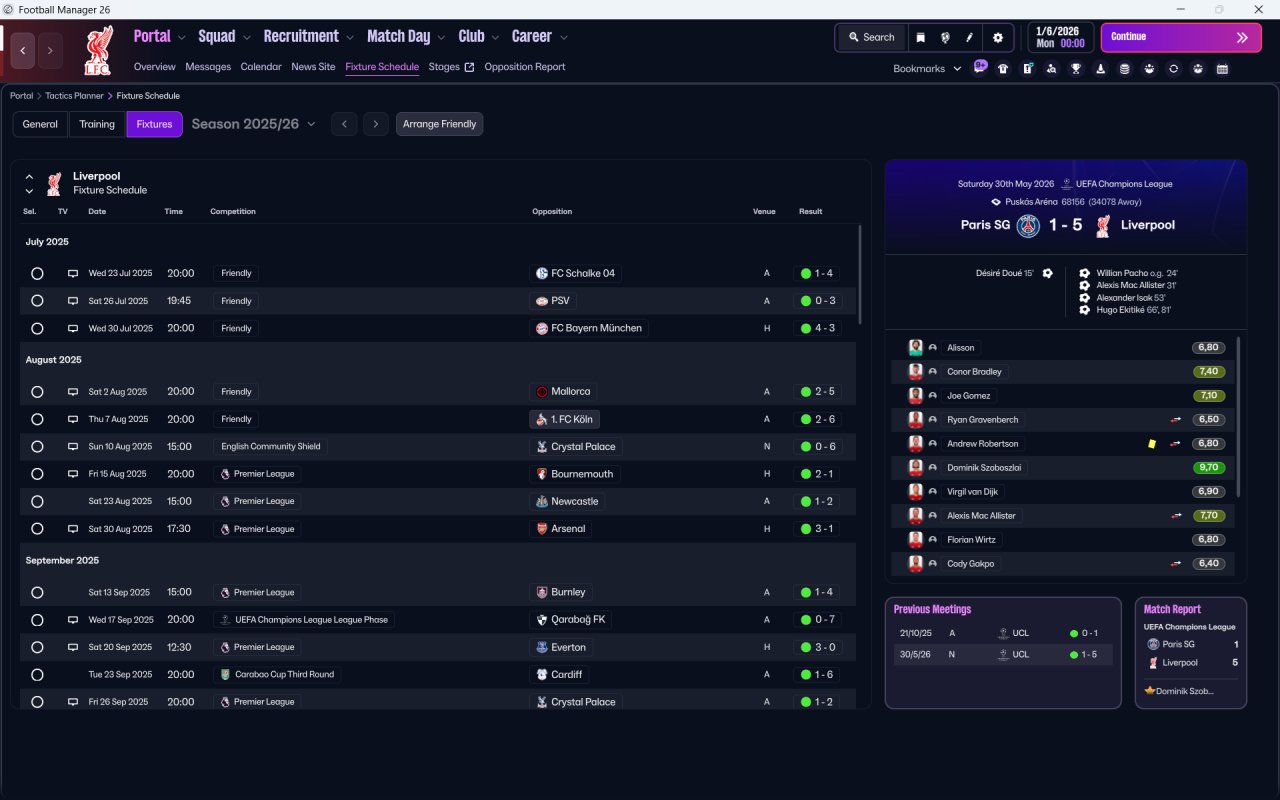Screen dimensions: 1280x800
Task: Select the General view tab
Action: [40, 124]
